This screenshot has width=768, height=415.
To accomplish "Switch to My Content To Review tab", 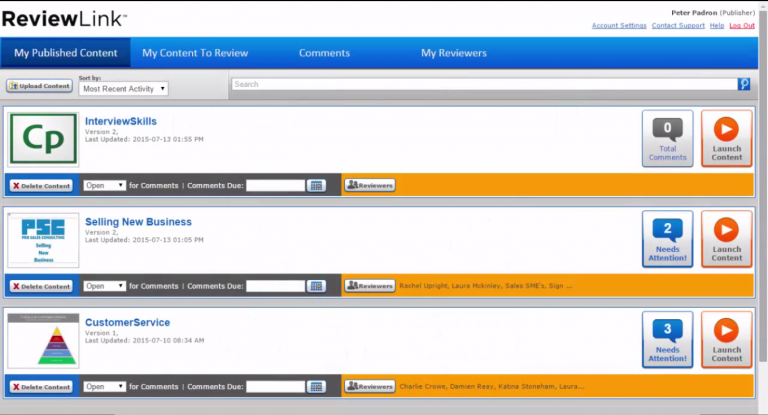I will [x=195, y=53].
